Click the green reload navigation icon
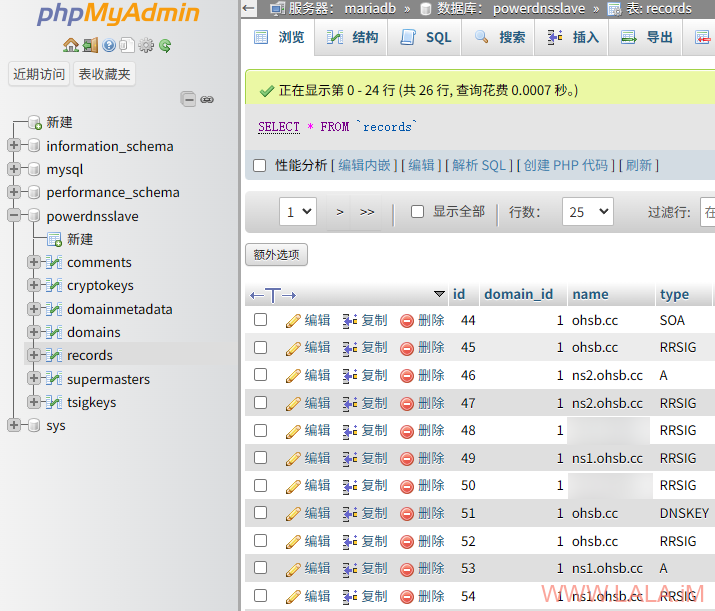715x611 pixels. [165, 45]
